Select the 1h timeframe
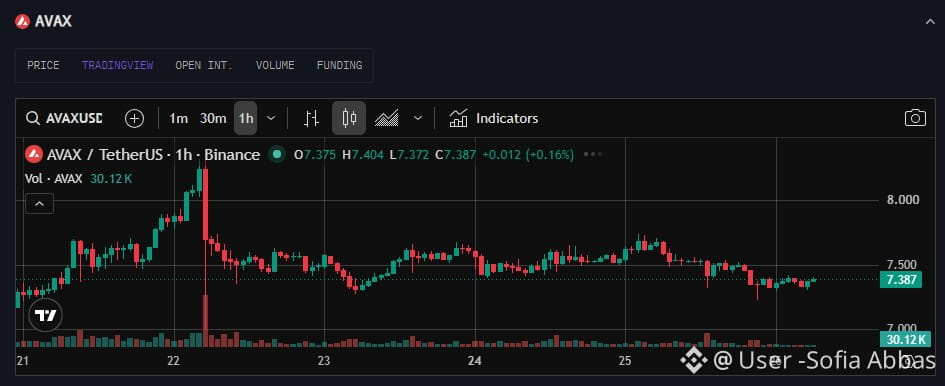The image size is (945, 386). coord(246,118)
